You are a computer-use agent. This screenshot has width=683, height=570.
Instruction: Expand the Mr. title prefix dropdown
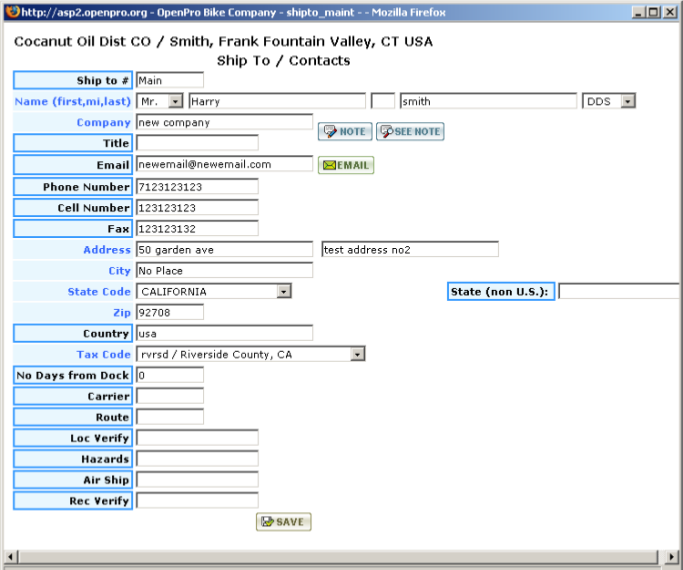(x=176, y=101)
